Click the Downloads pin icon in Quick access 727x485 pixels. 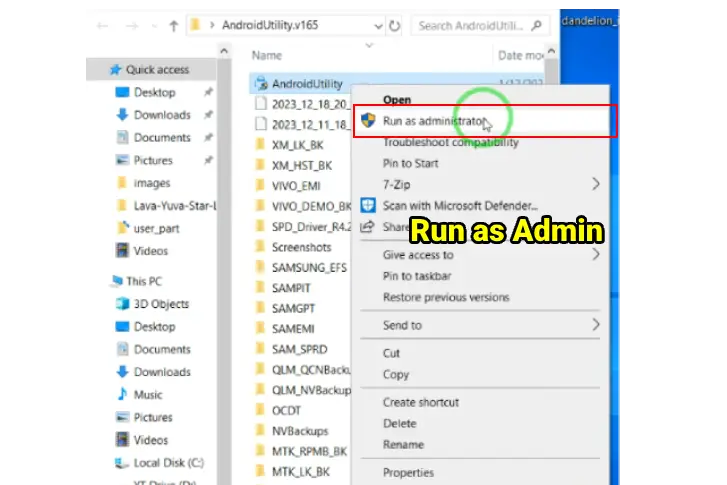[208, 115]
